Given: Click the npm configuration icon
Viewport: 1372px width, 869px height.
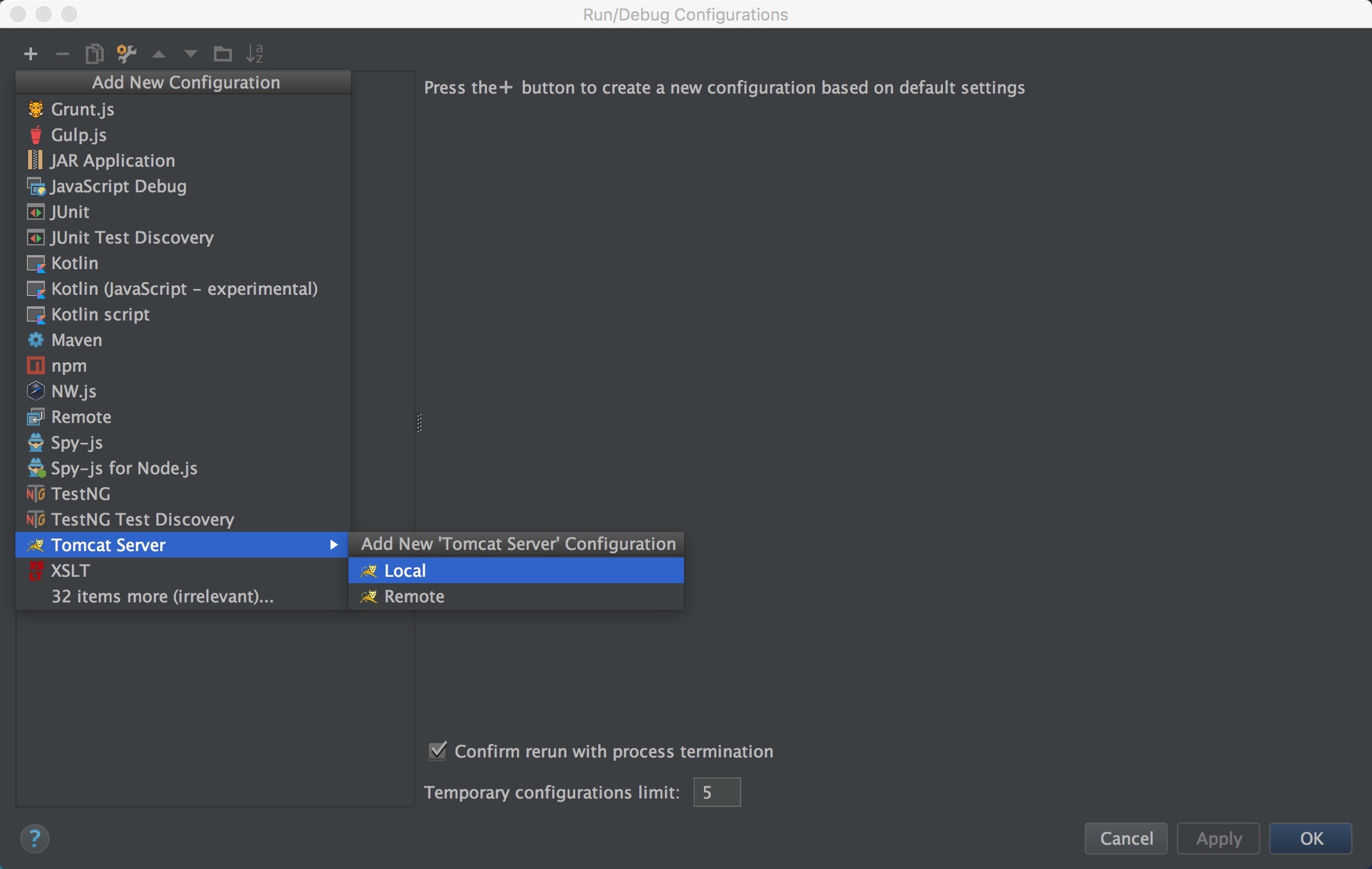Looking at the screenshot, I should coord(35,365).
